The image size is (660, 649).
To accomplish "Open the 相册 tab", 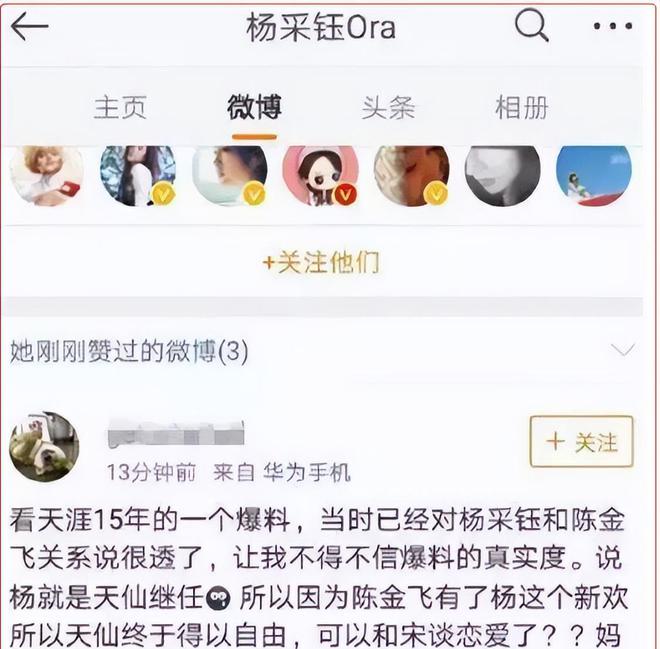I will click(x=522, y=107).
